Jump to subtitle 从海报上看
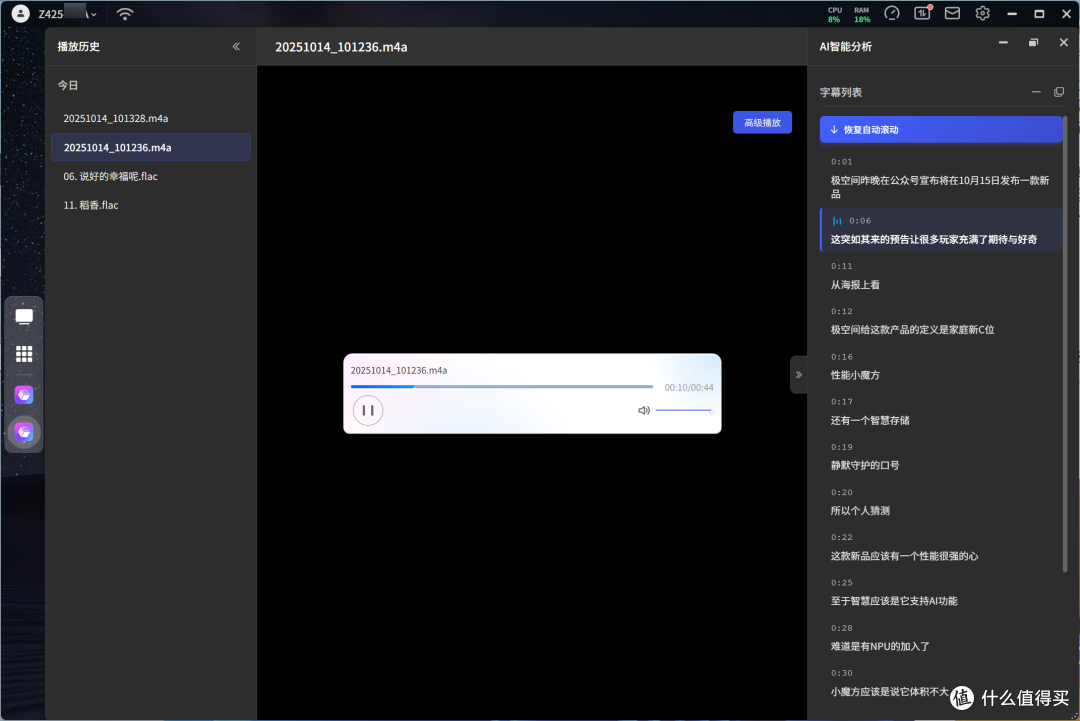The image size is (1080, 721). tap(941, 275)
